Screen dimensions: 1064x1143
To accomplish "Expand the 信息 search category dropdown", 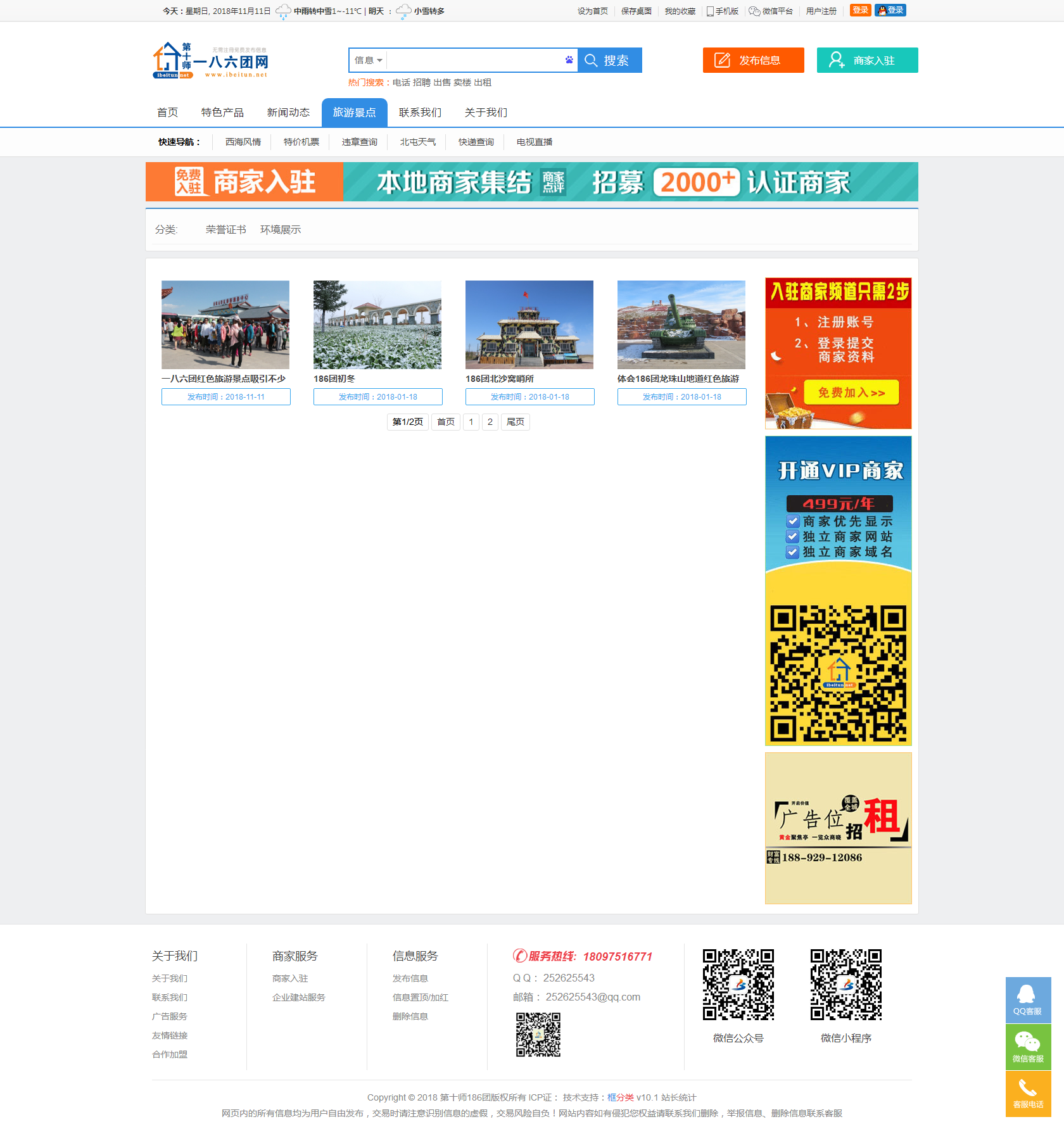I will pos(368,60).
